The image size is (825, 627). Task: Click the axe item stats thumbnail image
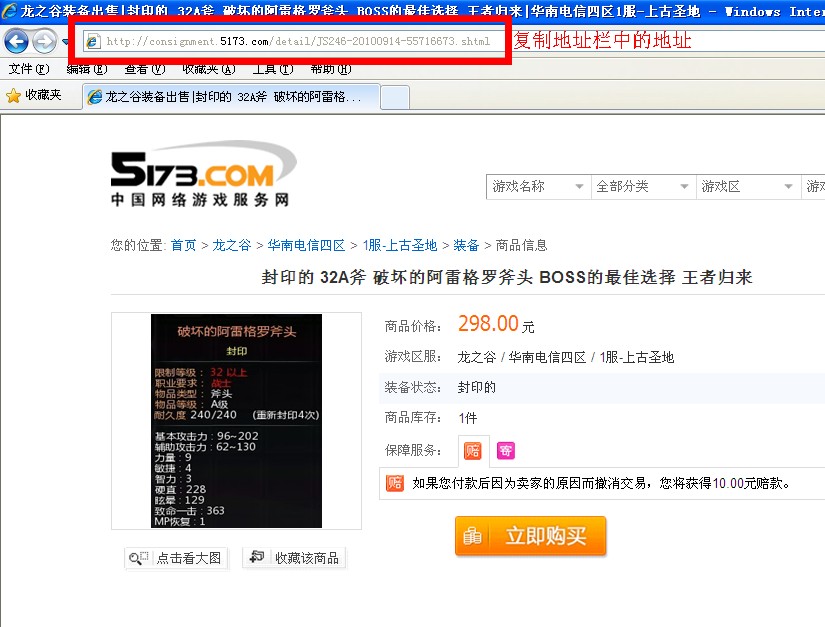[x=236, y=421]
